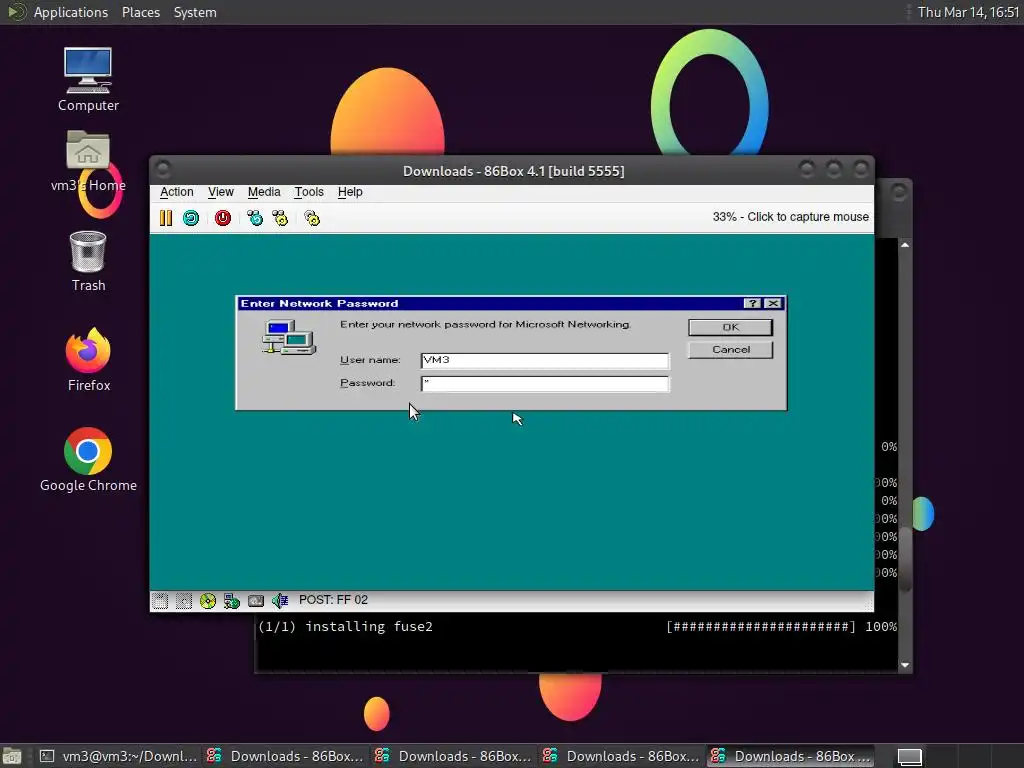1024x768 pixels.
Task: Open the Action menu
Action: (x=176, y=192)
